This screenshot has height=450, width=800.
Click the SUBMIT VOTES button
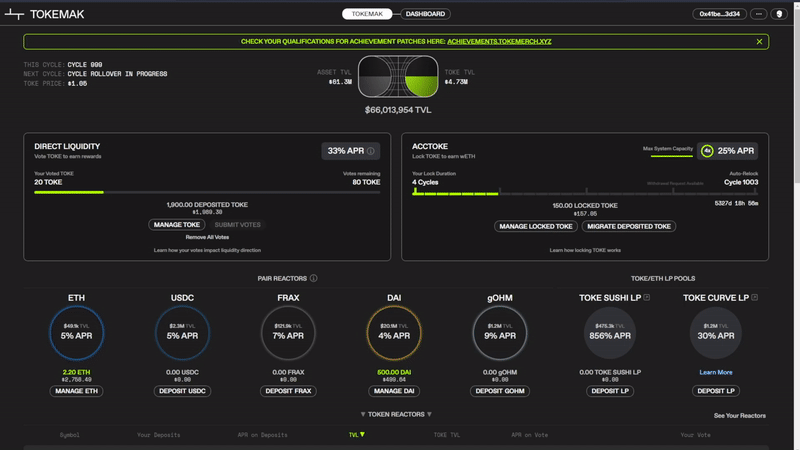click(237, 224)
